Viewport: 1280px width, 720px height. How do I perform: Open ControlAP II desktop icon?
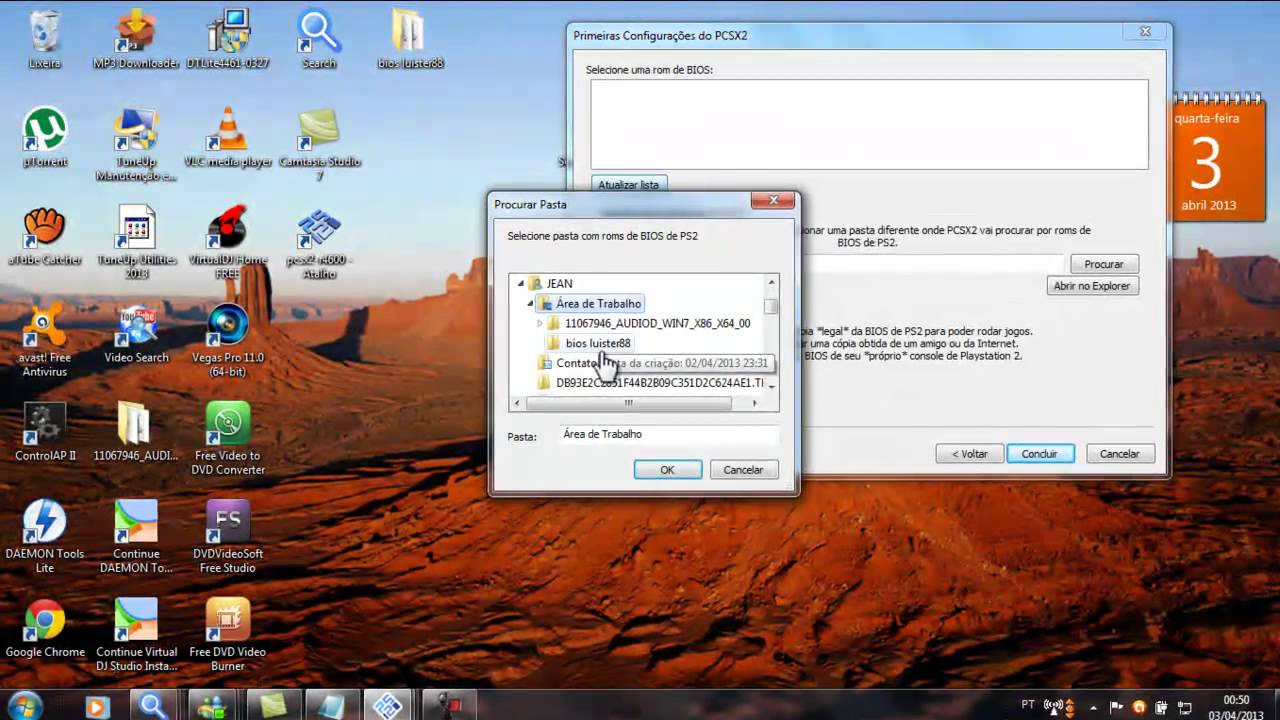(x=45, y=432)
